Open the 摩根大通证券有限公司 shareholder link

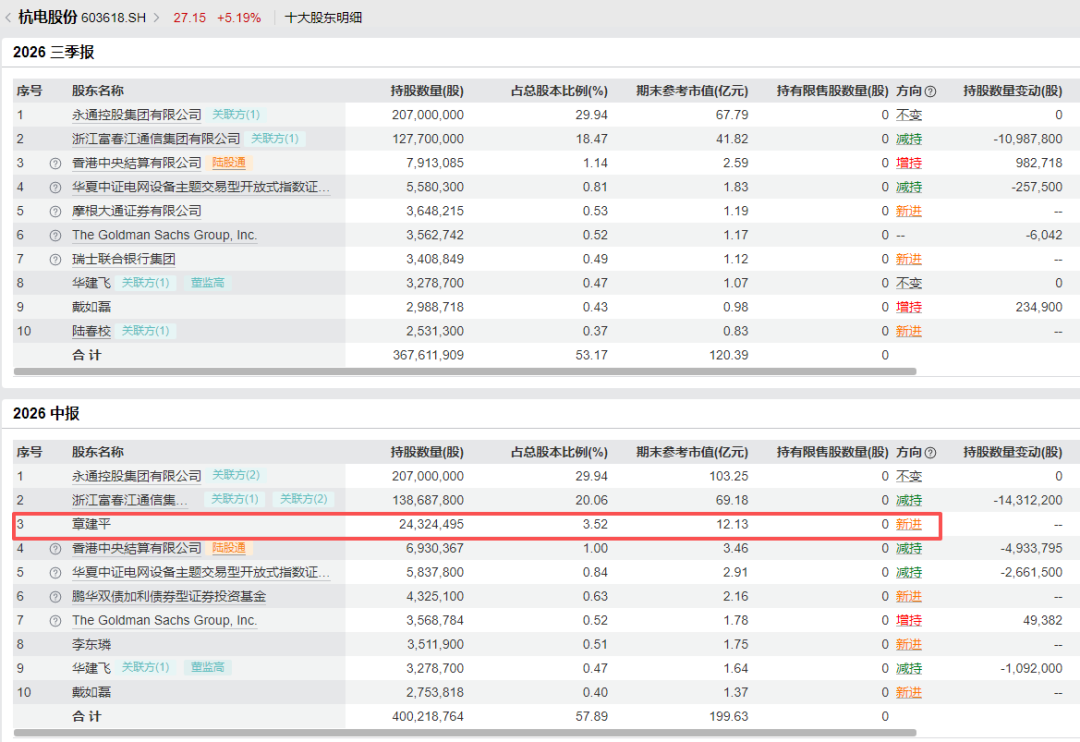136,212
